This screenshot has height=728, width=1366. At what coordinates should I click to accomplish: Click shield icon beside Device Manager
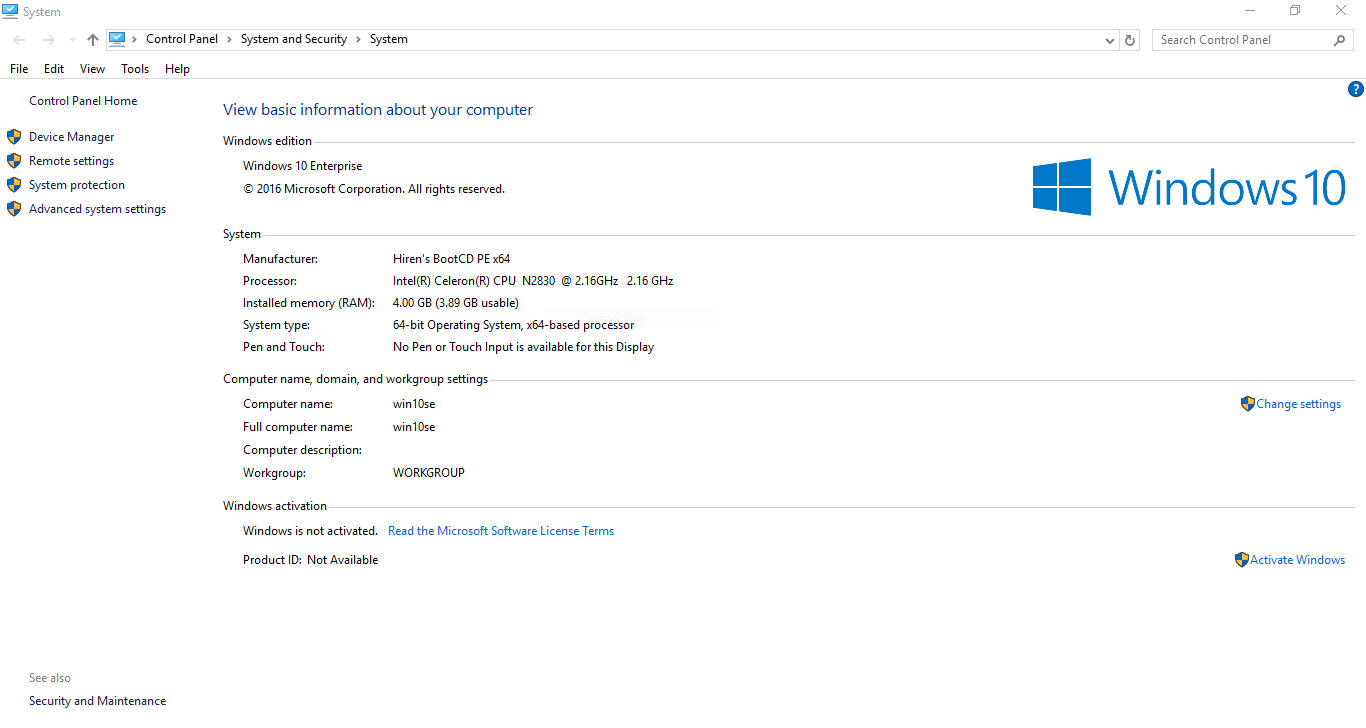[x=14, y=137]
